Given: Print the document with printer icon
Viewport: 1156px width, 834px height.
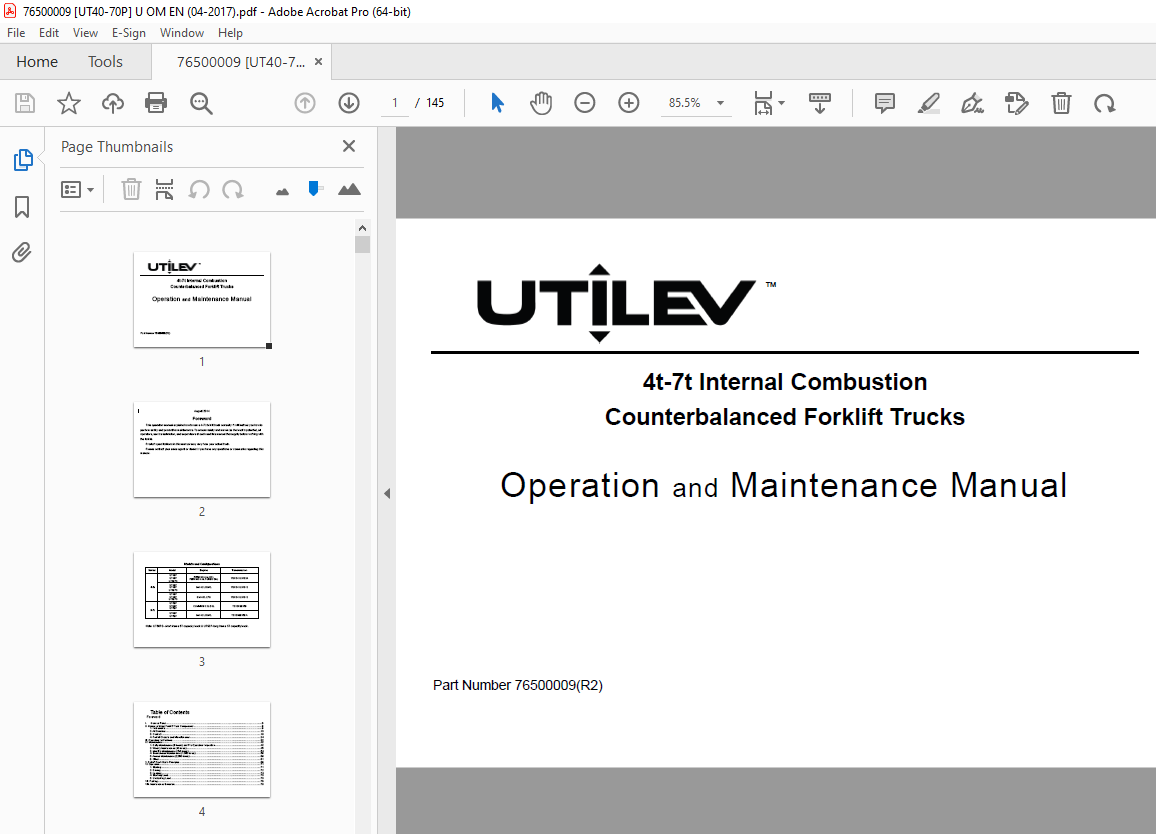Looking at the screenshot, I should click(x=156, y=103).
